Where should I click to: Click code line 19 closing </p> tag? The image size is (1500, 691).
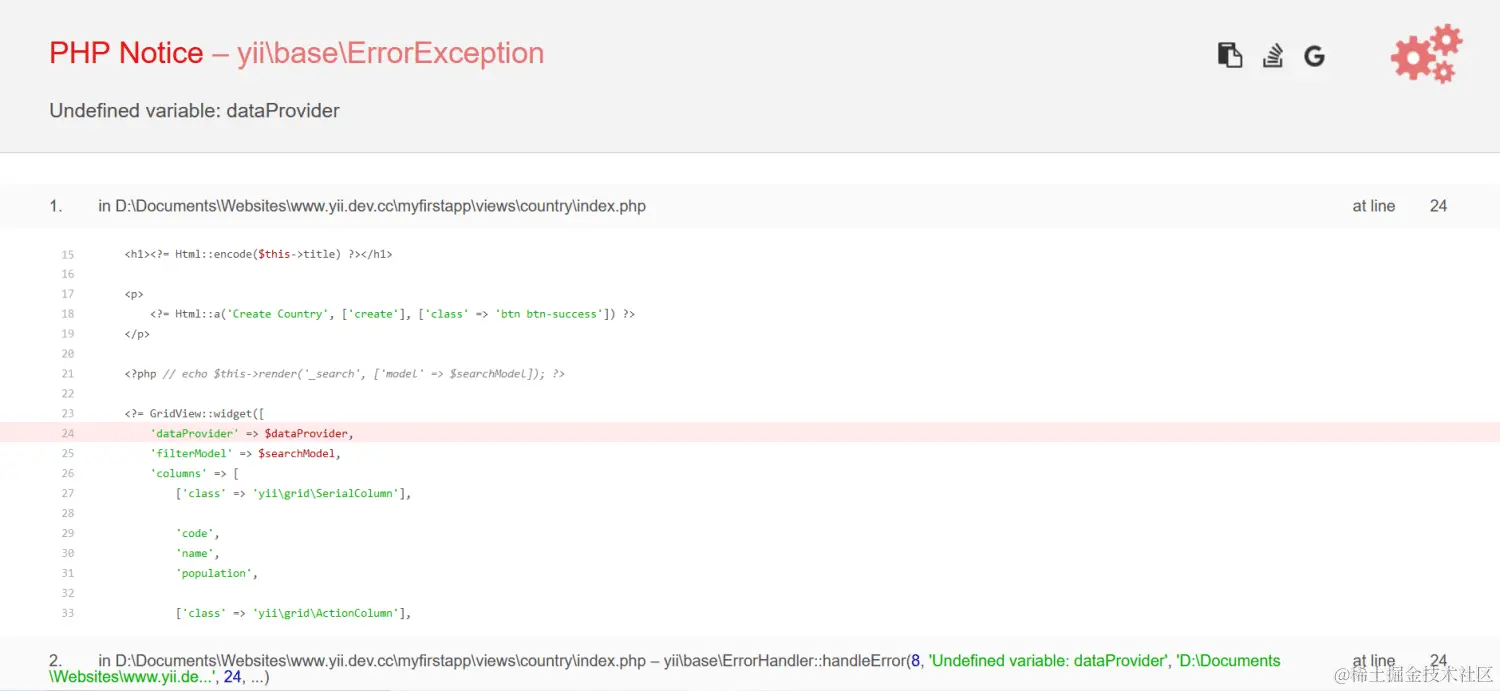tap(137, 334)
